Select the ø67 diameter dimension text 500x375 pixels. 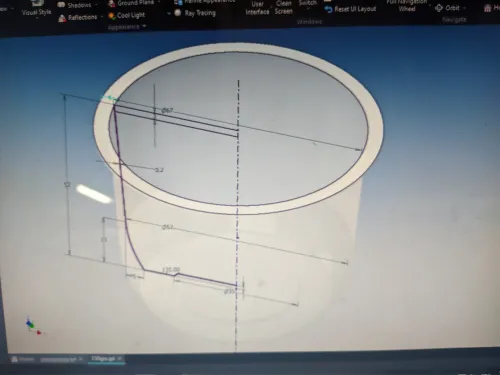click(167, 110)
